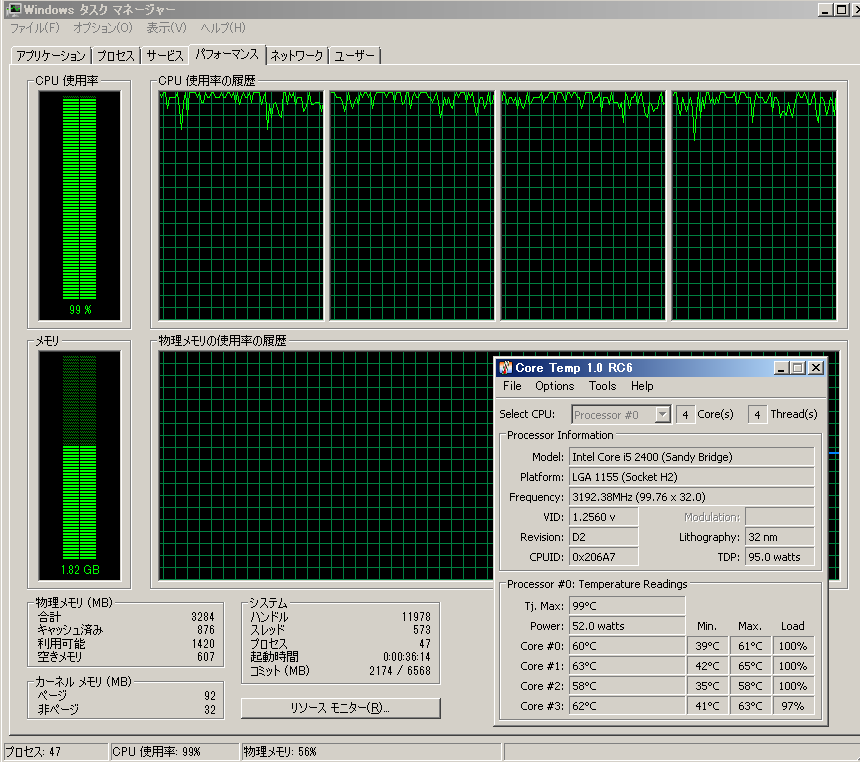Click the CPU usage 99 % meter
The width and height of the screenshot is (860, 762).
(x=80, y=205)
